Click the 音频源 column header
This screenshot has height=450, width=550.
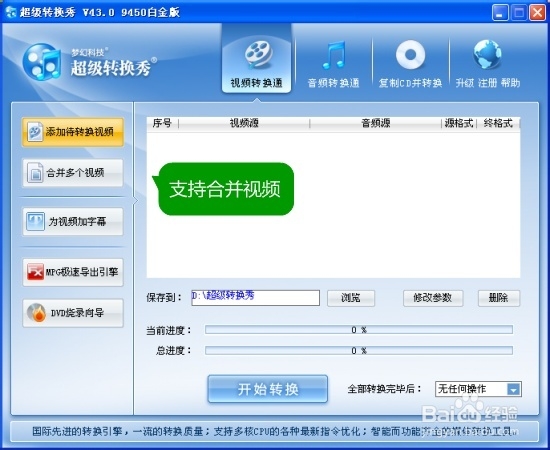coord(376,123)
